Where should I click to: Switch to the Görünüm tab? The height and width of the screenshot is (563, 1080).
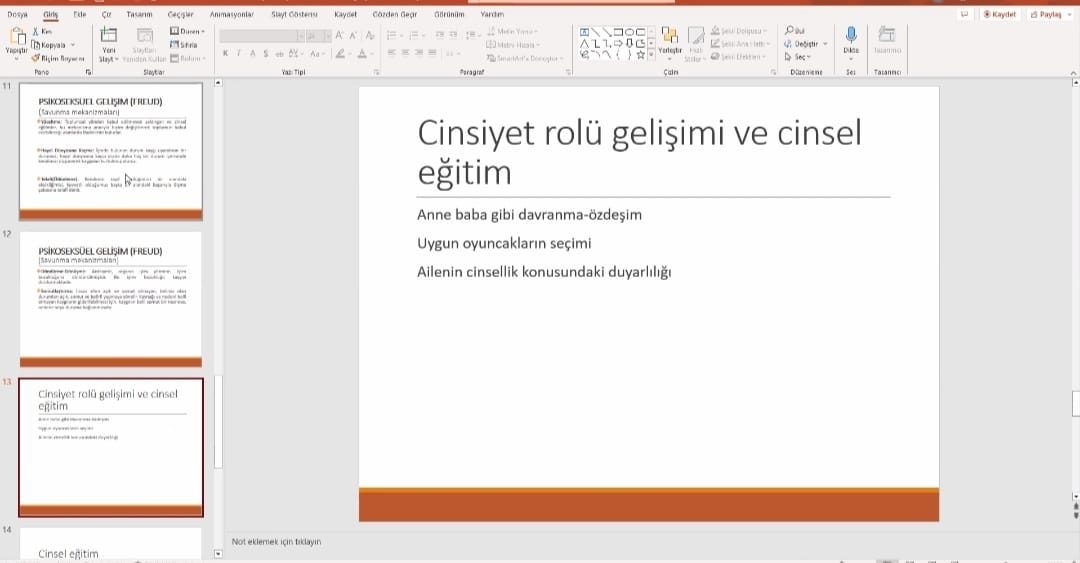pyautogui.click(x=449, y=14)
